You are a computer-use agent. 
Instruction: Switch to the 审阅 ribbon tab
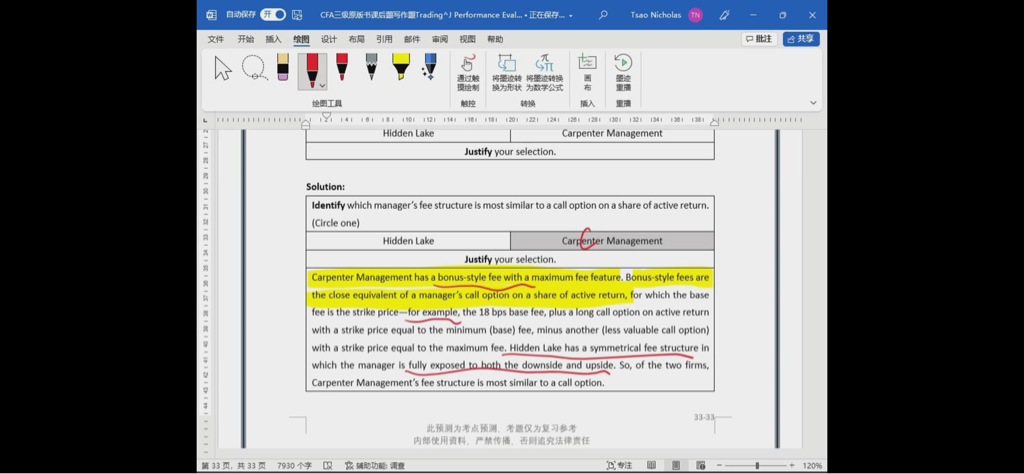[x=440, y=39]
